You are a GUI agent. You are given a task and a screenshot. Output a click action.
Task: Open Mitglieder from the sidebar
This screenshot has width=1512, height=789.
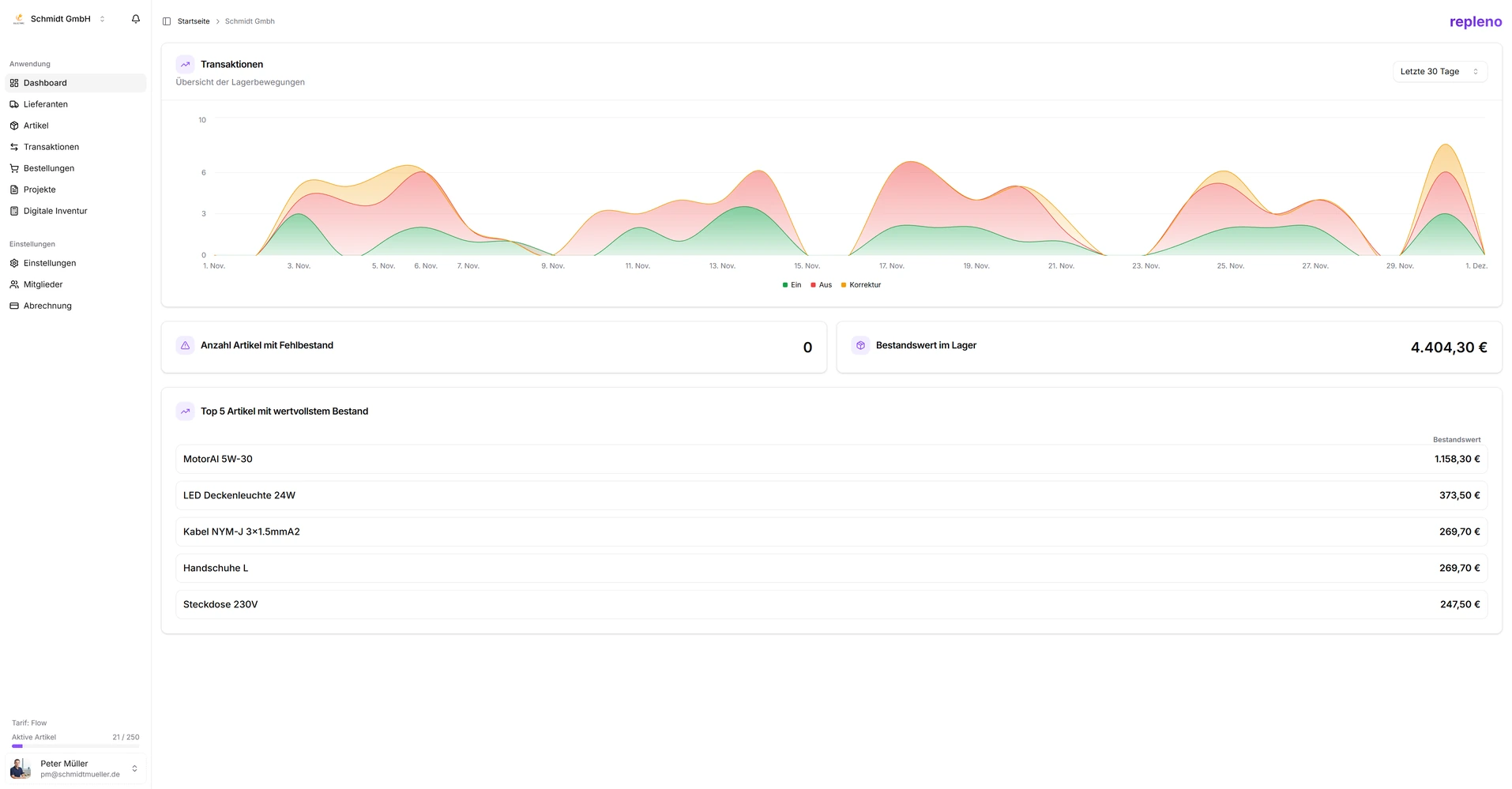(43, 284)
